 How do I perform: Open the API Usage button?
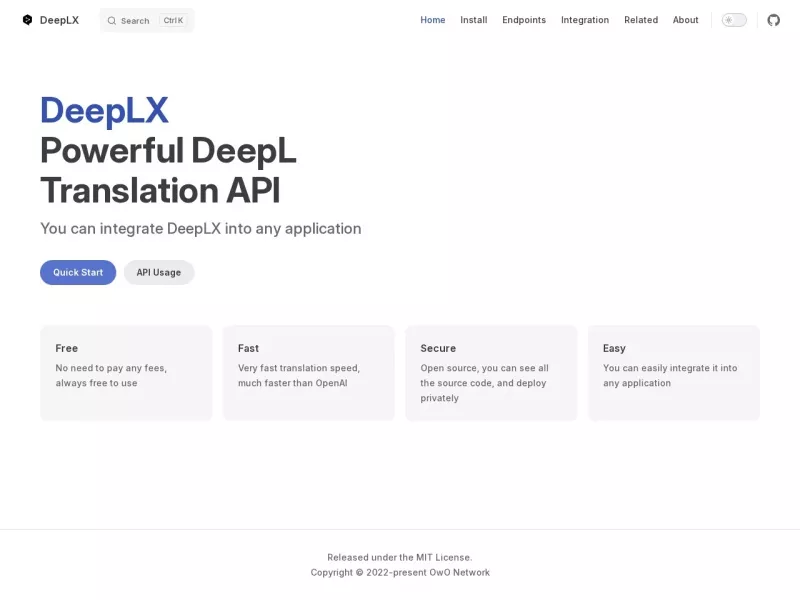tap(159, 272)
